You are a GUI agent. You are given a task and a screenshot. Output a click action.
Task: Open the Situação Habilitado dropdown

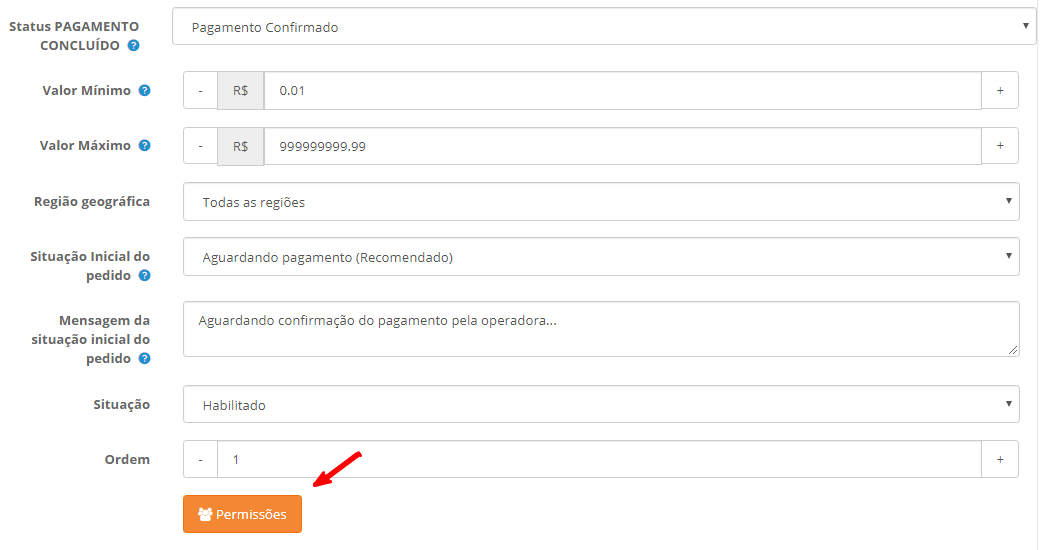click(601, 404)
